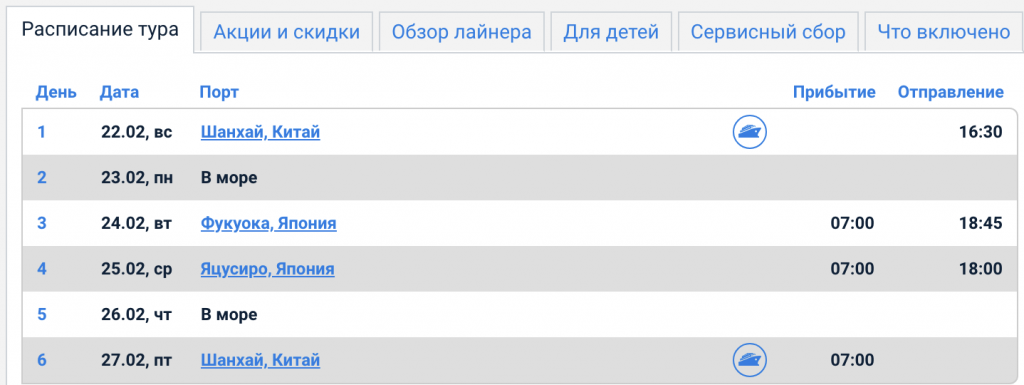Show the Что включено tab

click(944, 31)
